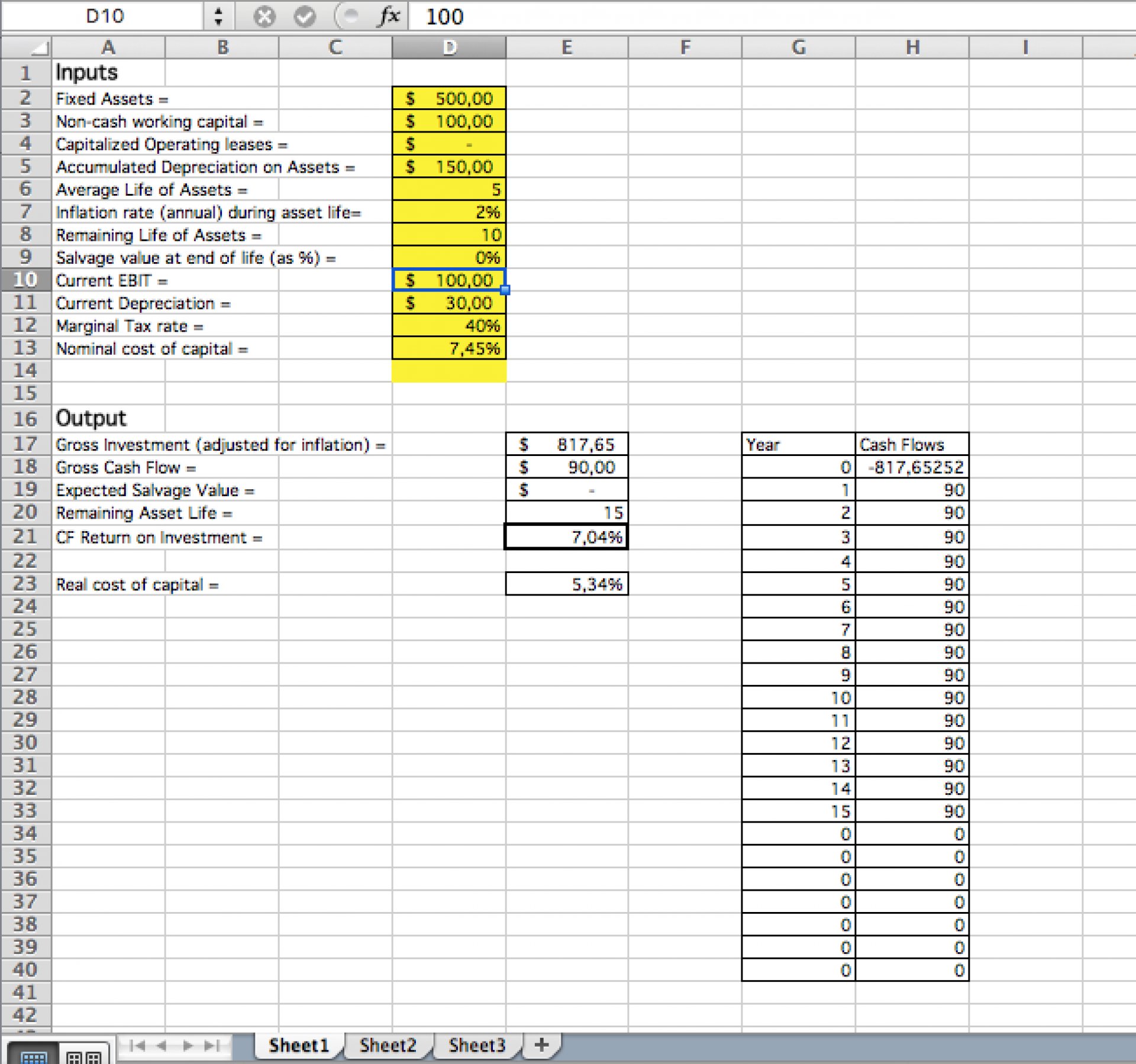Switch to Normal view icon at bottom left
Viewport: 1136px width, 1064px height.
point(33,1055)
